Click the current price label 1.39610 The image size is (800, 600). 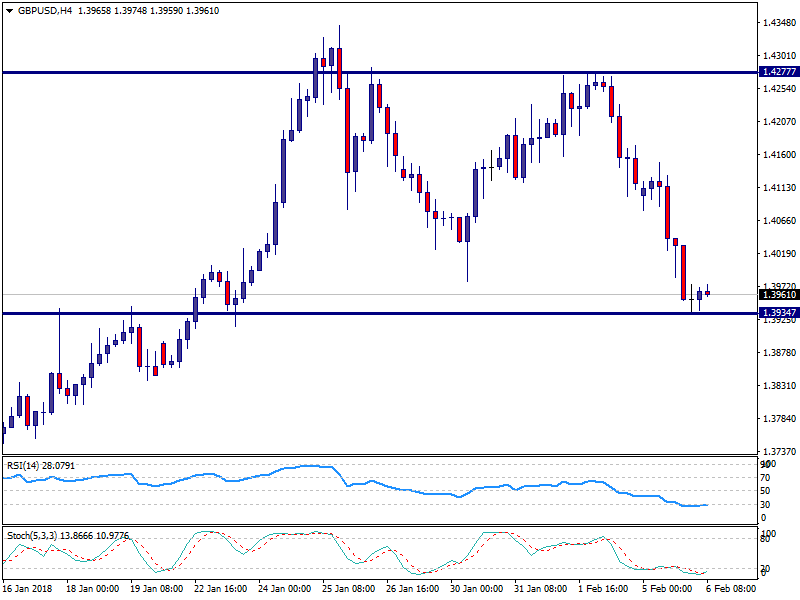[779, 294]
